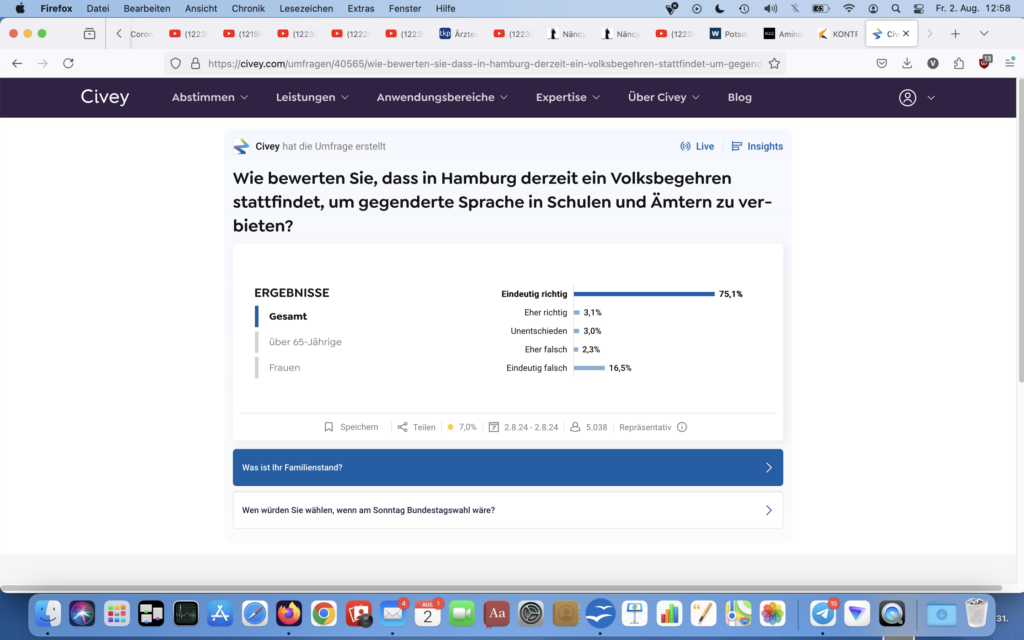Screen dimensions: 1024x640
Task: Select the Frauen results filter
Action: point(284,368)
